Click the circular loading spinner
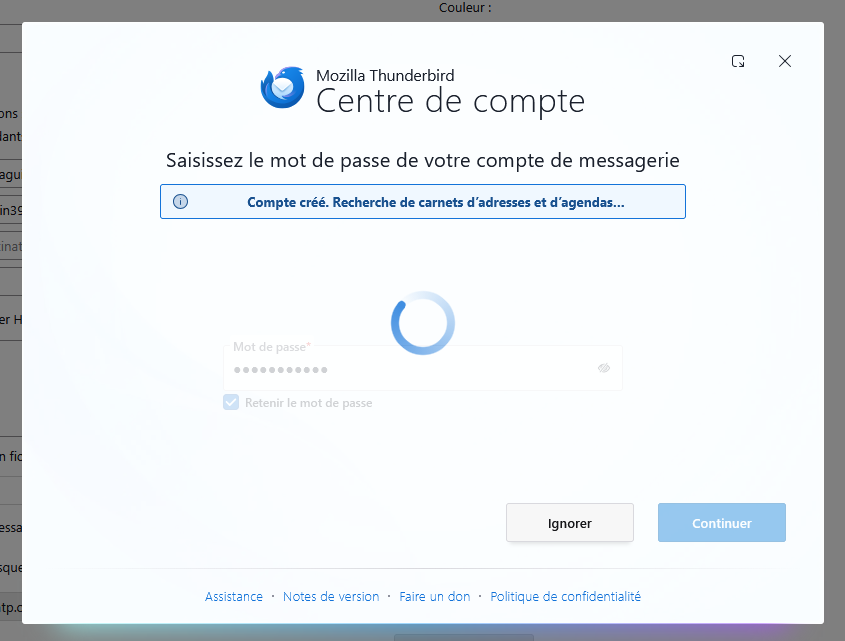The image size is (845, 641). [x=423, y=323]
